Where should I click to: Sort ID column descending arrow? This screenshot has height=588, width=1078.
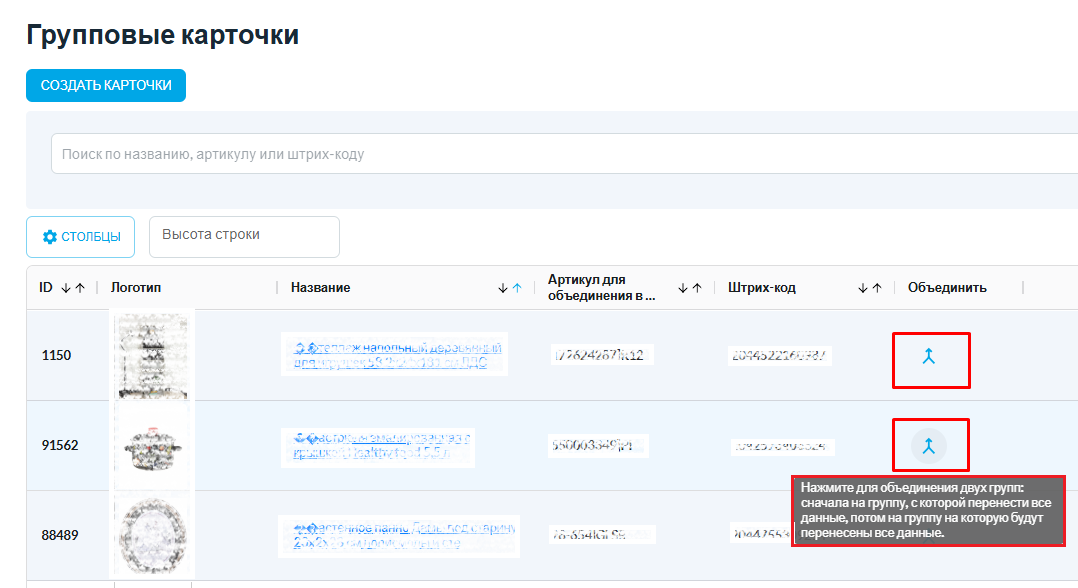click(66, 288)
